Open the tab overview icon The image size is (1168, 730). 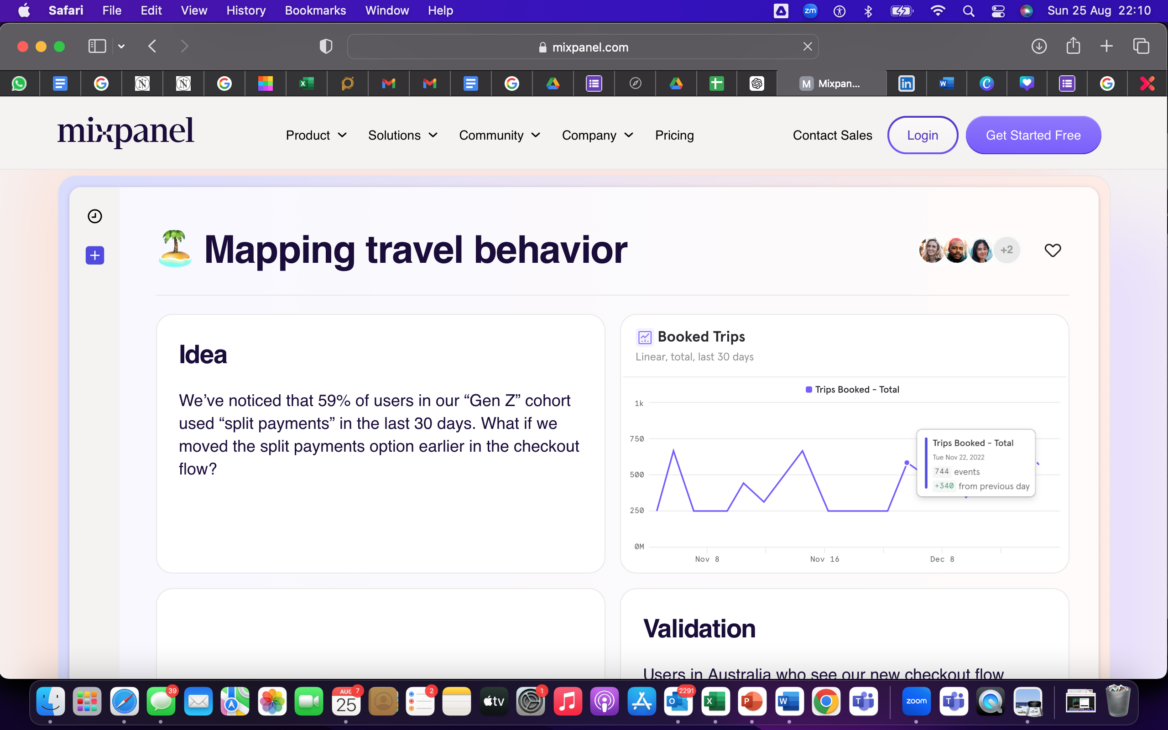(x=1141, y=46)
